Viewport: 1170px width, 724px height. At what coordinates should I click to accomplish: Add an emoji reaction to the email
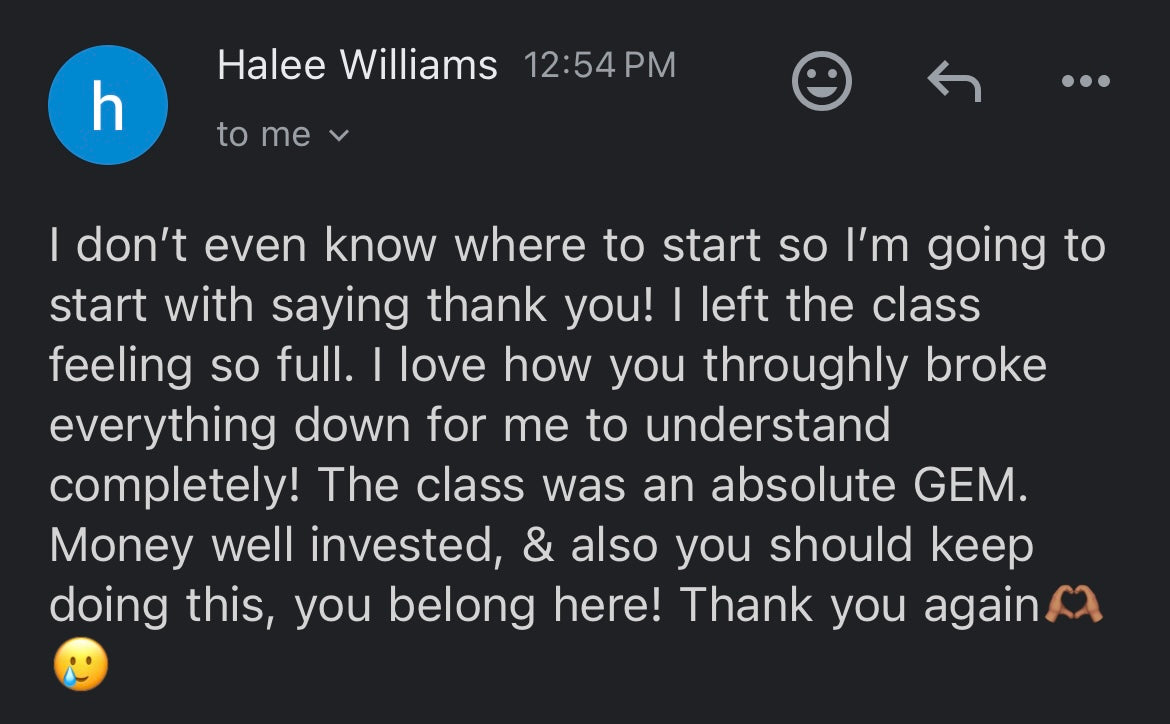click(x=821, y=81)
